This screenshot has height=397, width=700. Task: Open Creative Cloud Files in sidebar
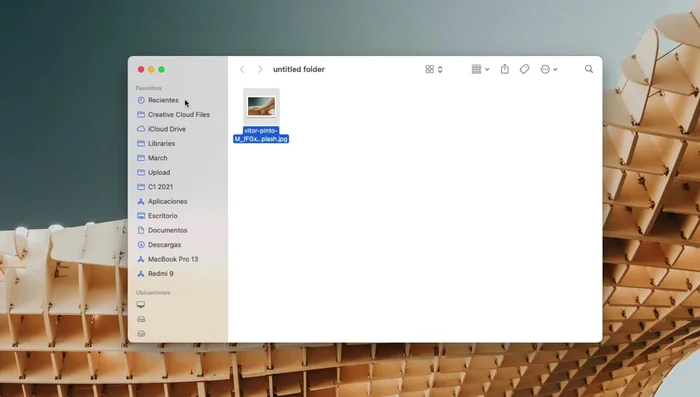click(178, 114)
